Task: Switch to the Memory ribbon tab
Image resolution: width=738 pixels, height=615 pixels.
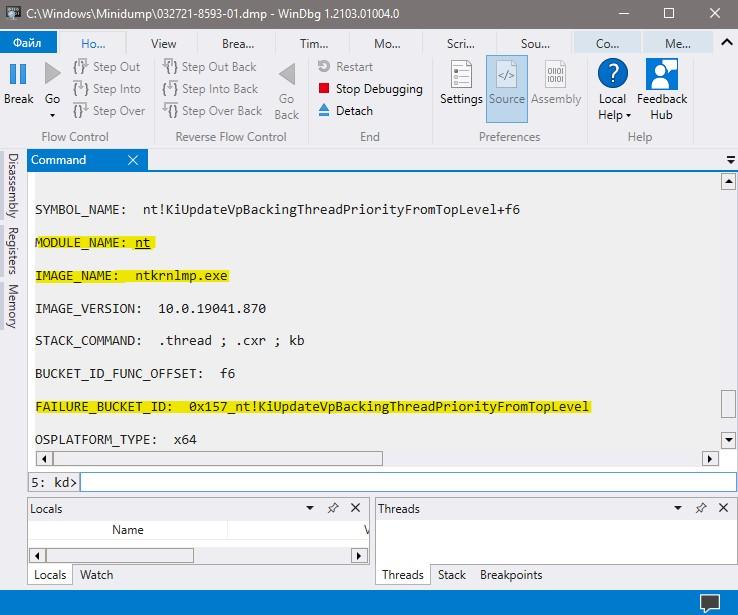Action: click(x=678, y=44)
